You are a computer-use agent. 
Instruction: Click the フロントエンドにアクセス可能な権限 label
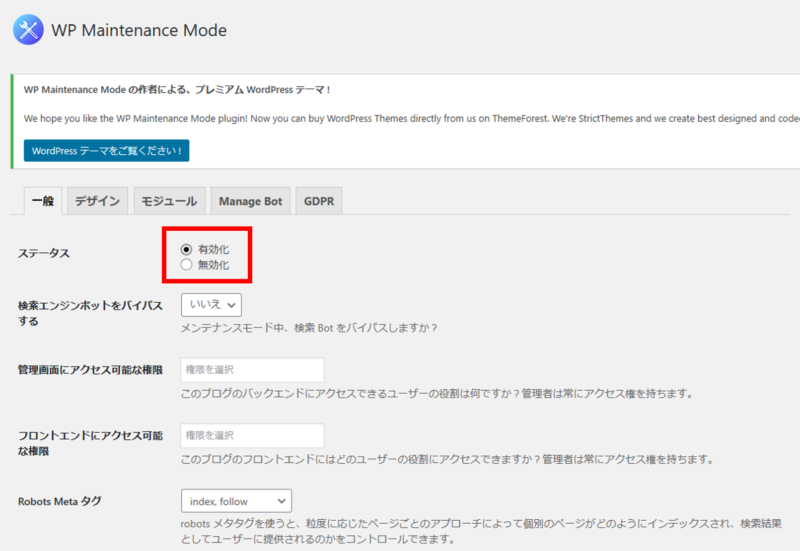click(x=90, y=443)
